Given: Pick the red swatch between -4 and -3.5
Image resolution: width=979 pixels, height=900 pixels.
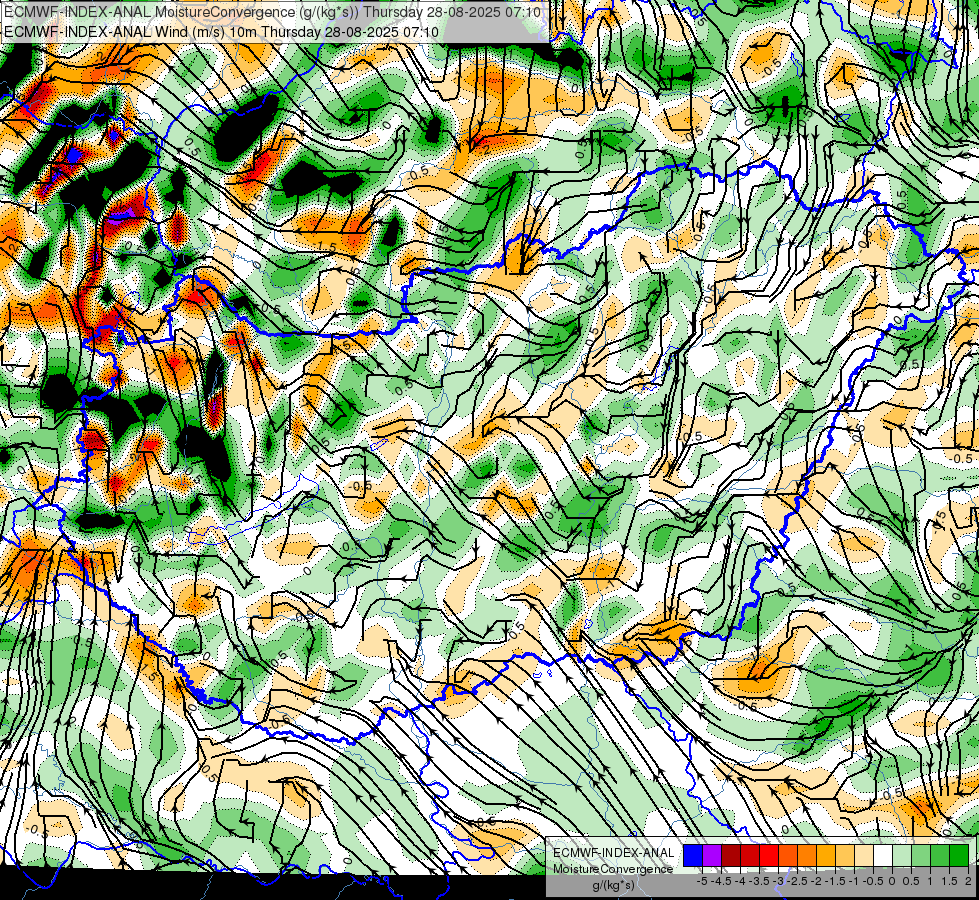Looking at the screenshot, I should click(750, 856).
